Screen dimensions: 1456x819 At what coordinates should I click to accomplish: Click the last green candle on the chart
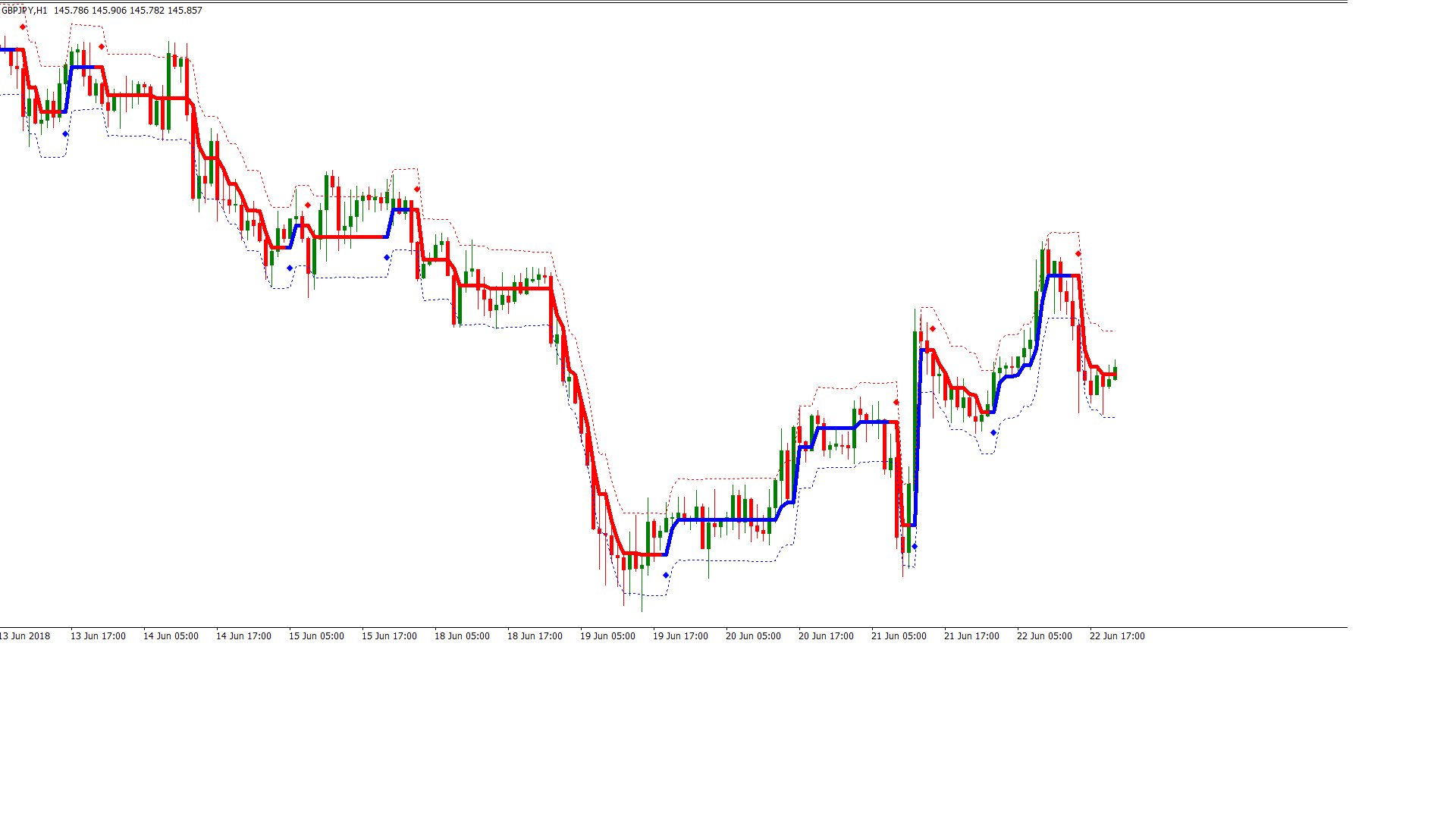[1115, 372]
